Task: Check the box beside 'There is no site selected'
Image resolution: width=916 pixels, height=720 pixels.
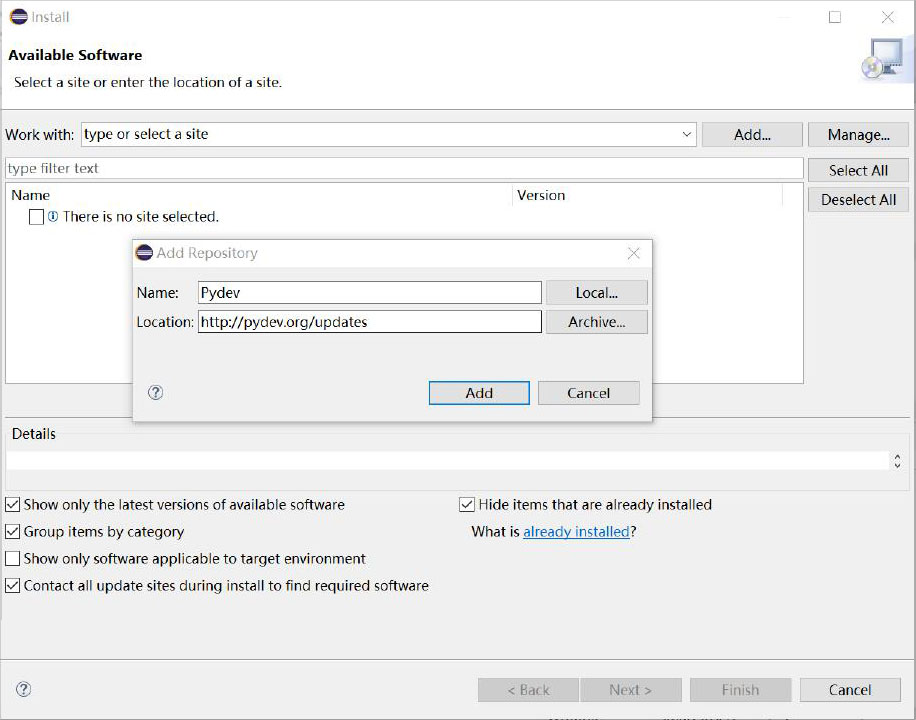Action: [36, 217]
